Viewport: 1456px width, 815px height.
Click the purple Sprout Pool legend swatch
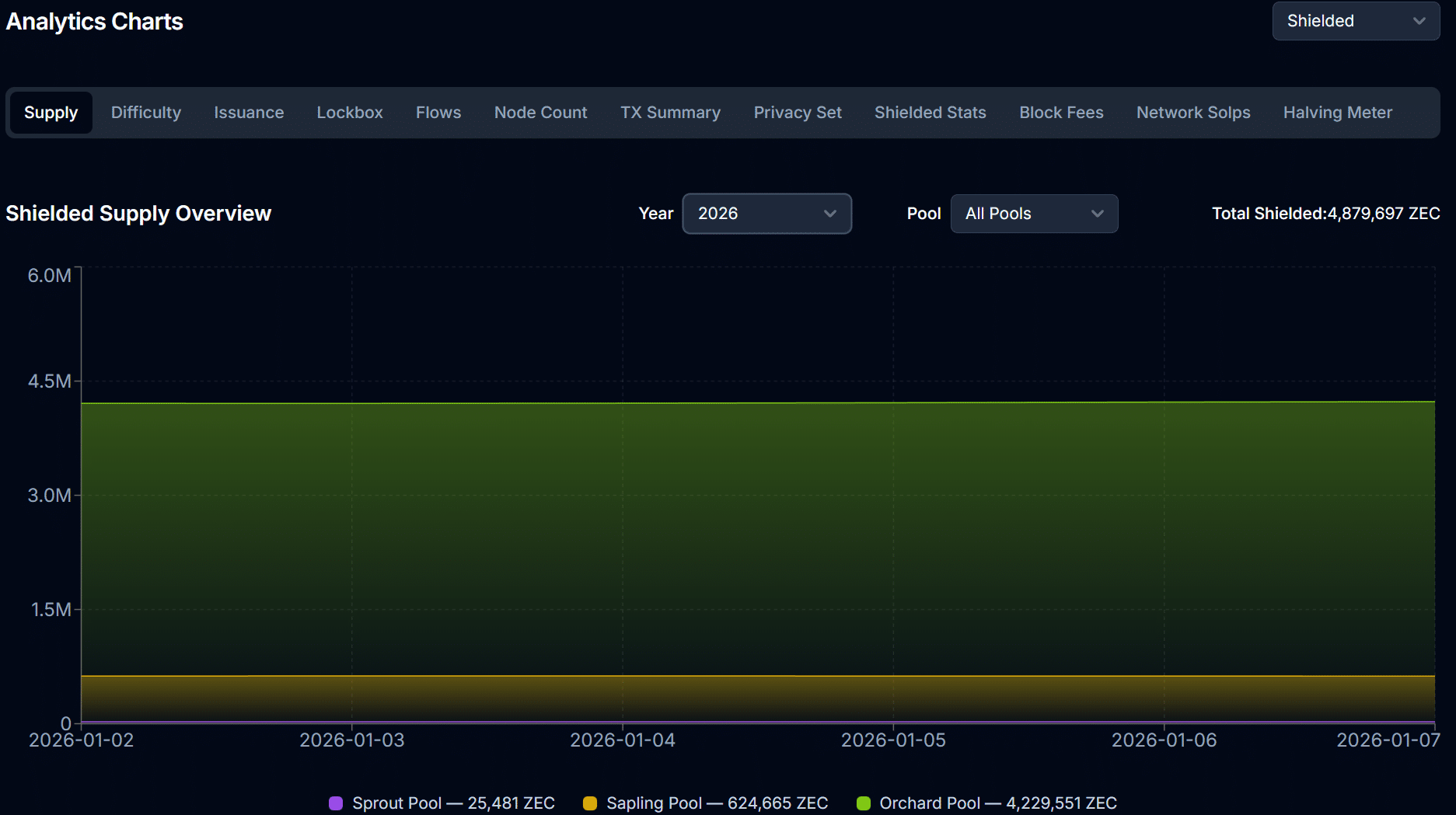tap(336, 803)
